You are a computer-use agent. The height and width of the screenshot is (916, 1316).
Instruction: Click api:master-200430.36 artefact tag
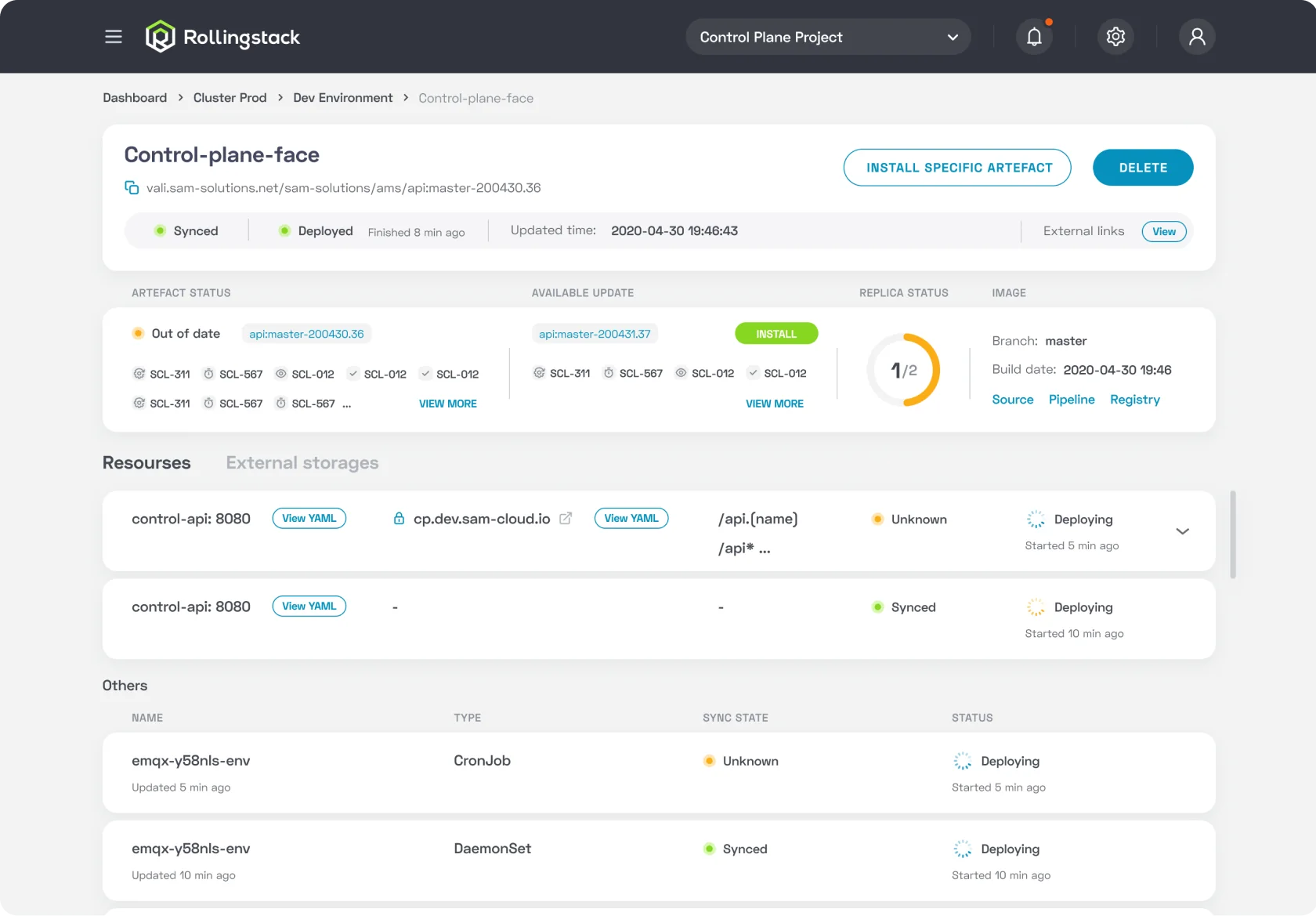306,334
